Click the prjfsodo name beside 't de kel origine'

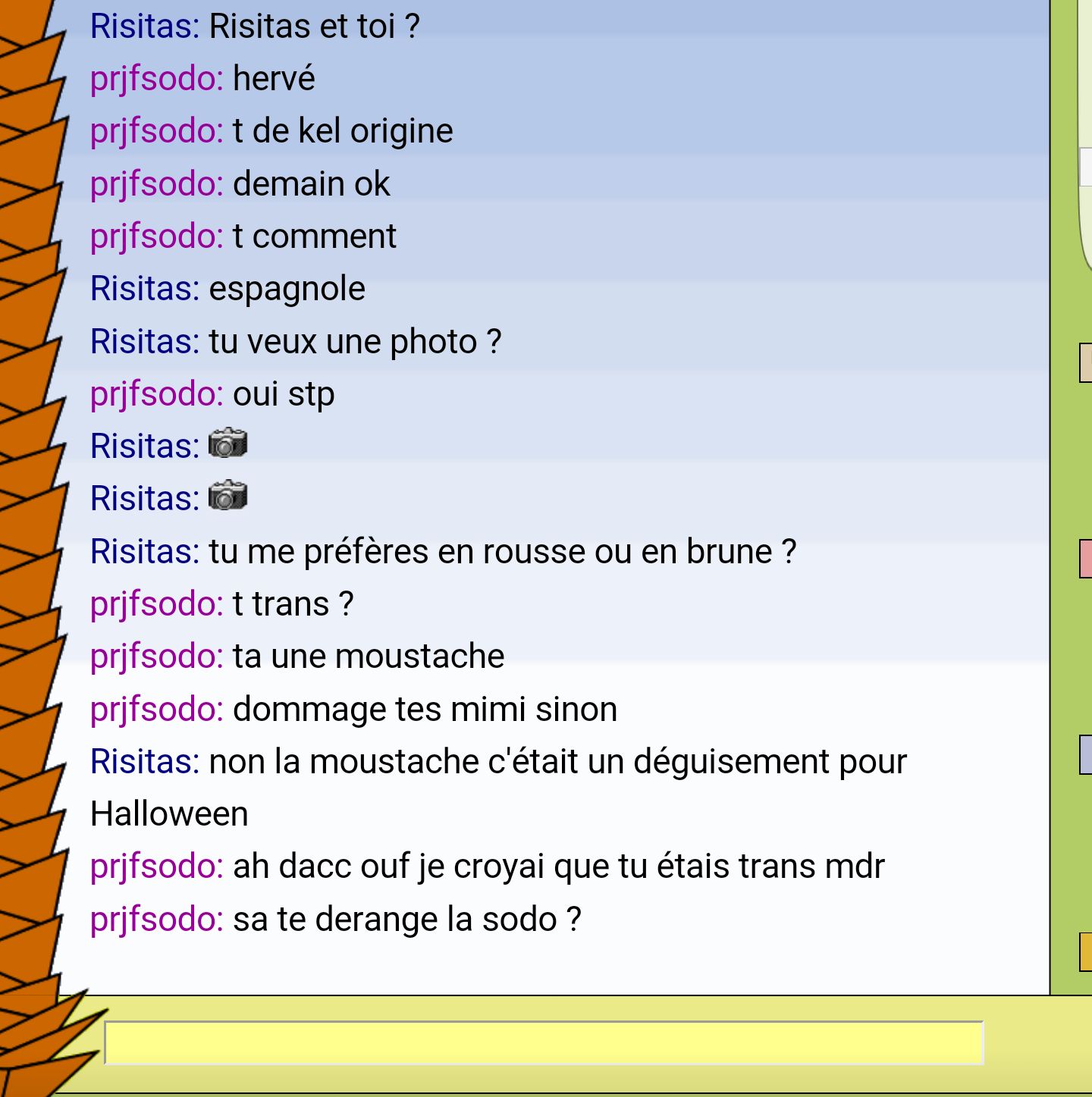click(x=157, y=131)
